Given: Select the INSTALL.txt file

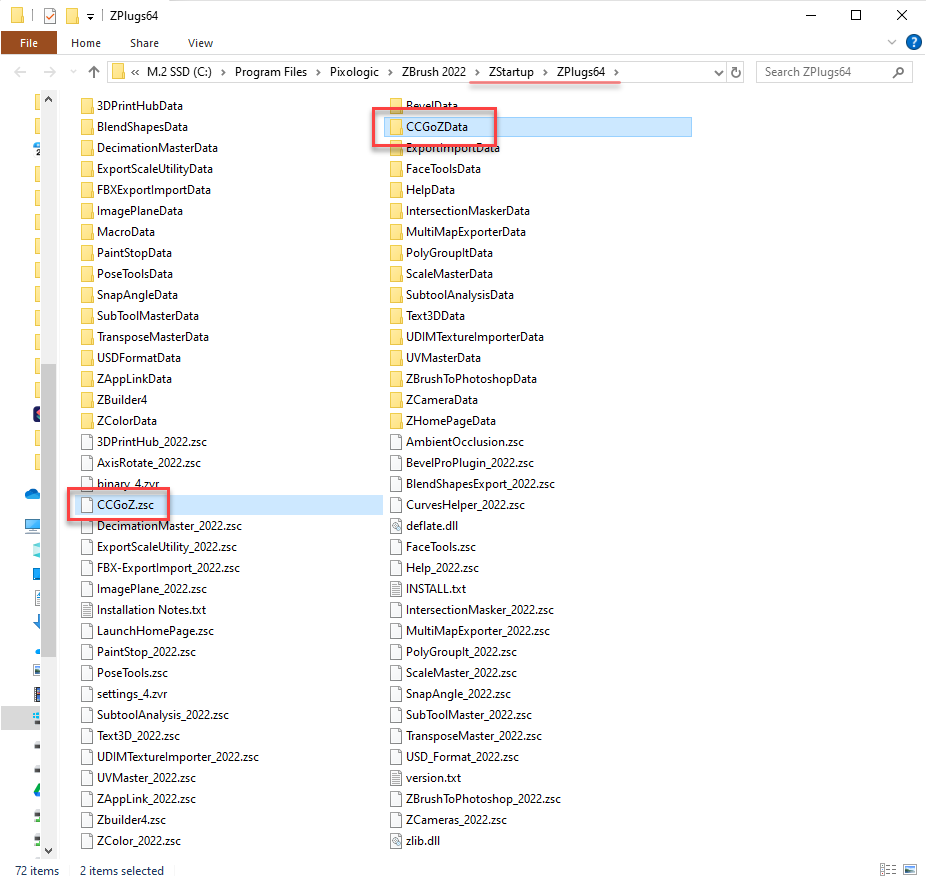Looking at the screenshot, I should tap(428, 589).
